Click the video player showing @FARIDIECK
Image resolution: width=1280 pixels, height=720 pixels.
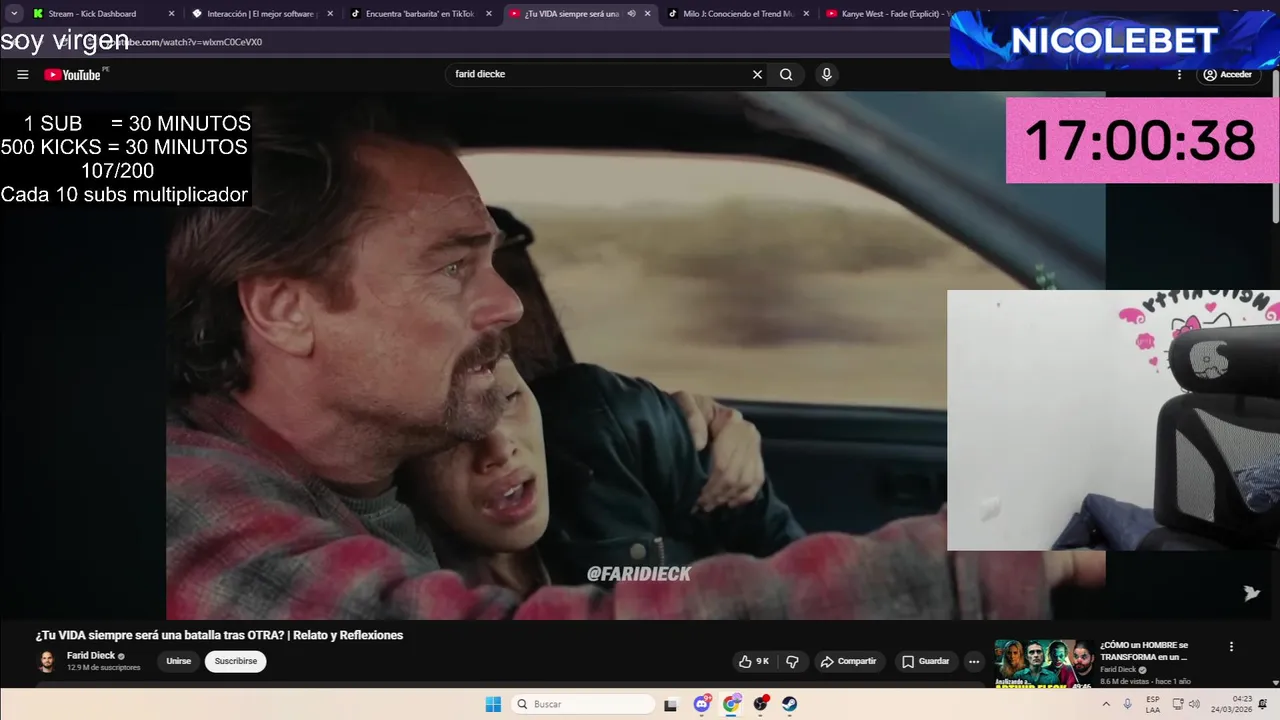click(x=635, y=355)
